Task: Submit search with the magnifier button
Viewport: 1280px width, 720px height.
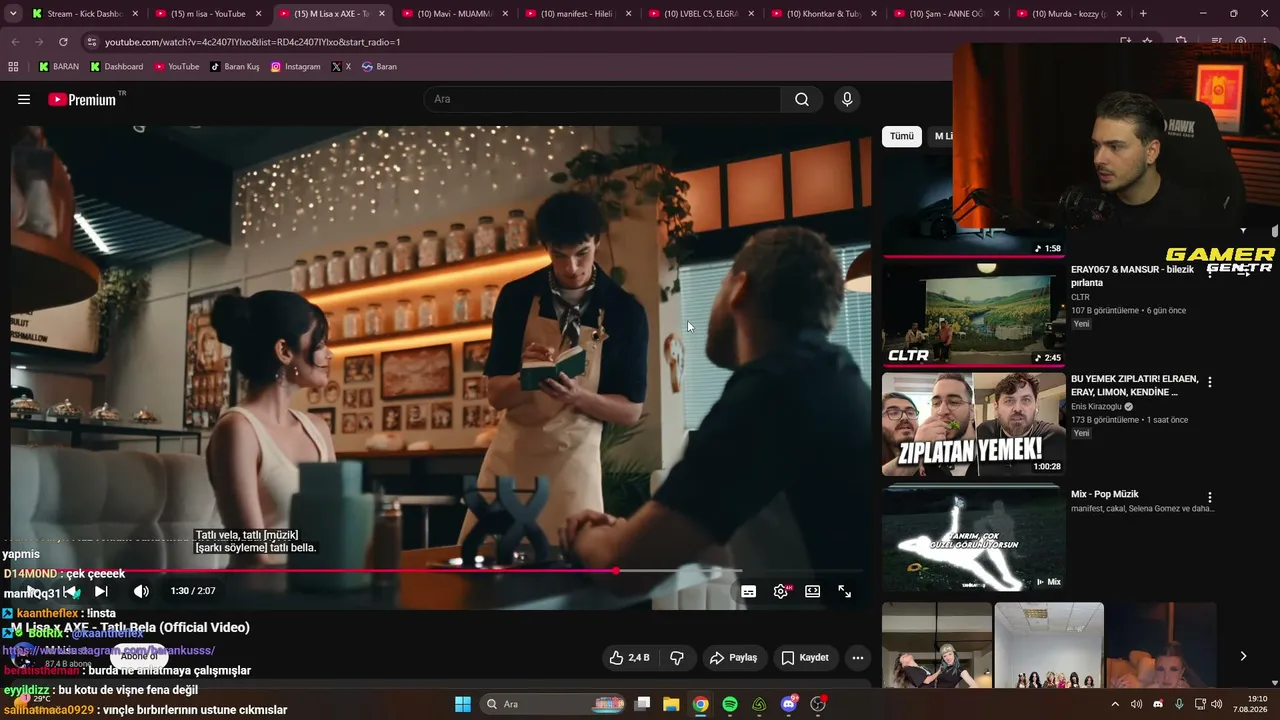Action: click(802, 99)
